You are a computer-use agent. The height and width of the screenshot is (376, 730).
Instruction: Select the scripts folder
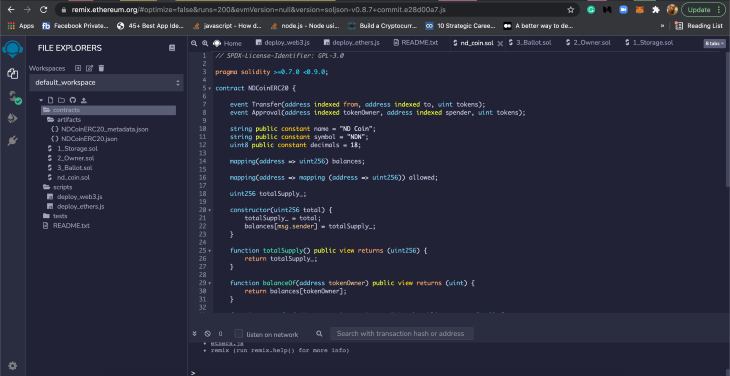coord(58,187)
